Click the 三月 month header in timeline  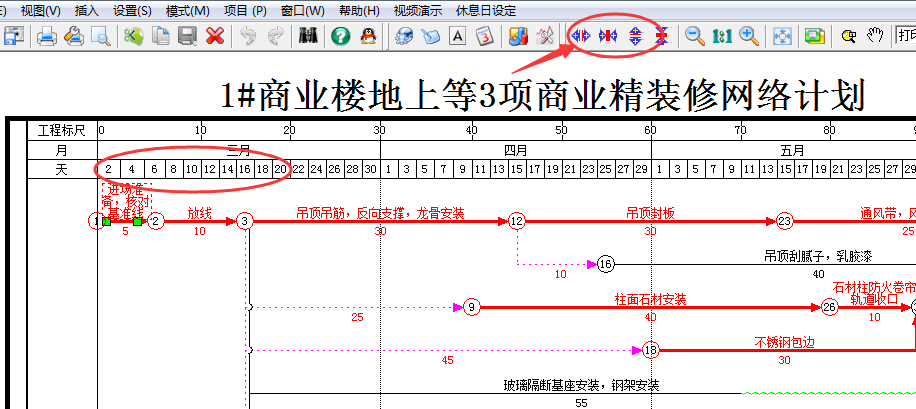click(239, 150)
